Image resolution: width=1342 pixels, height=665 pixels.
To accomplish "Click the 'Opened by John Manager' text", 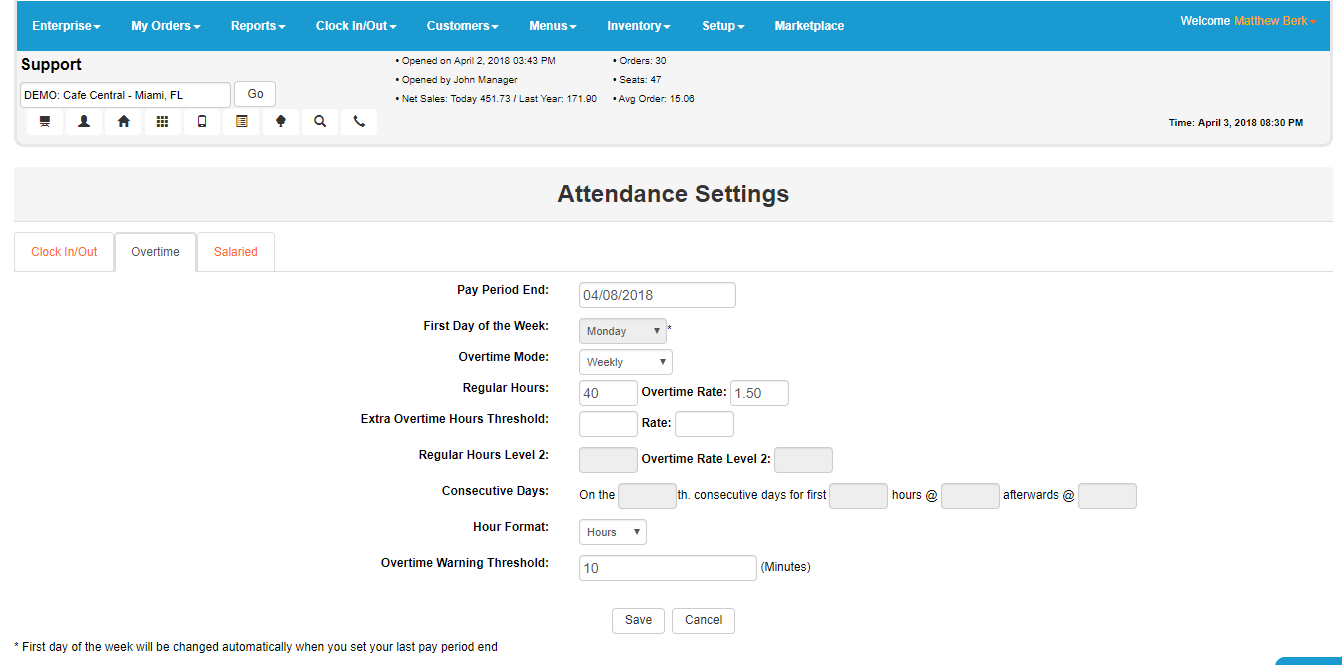I will 460,80.
